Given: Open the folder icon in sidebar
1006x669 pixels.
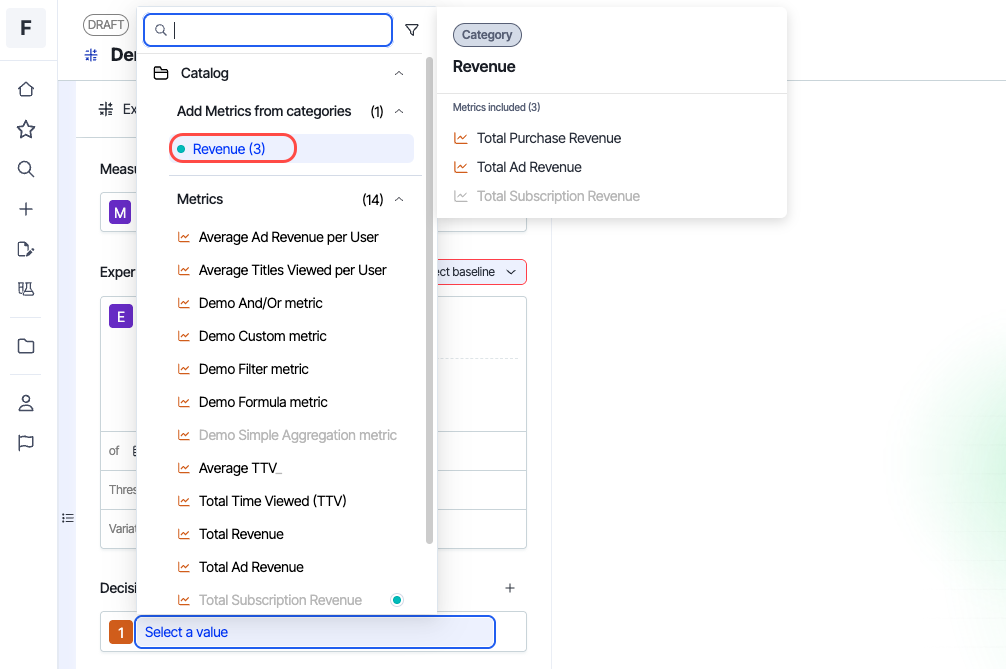Looking at the screenshot, I should coord(26,346).
